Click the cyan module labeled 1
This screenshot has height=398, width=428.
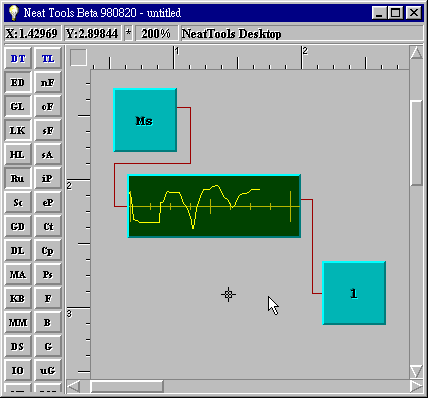pos(354,293)
